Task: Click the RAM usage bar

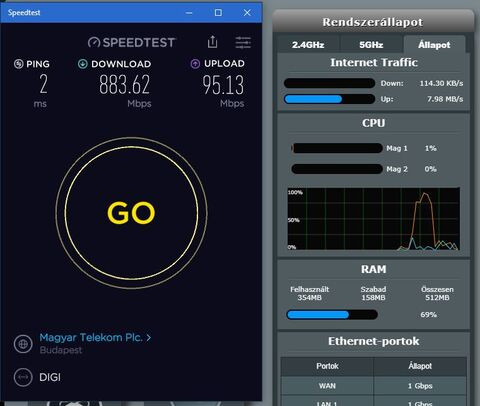Action: click(332, 314)
